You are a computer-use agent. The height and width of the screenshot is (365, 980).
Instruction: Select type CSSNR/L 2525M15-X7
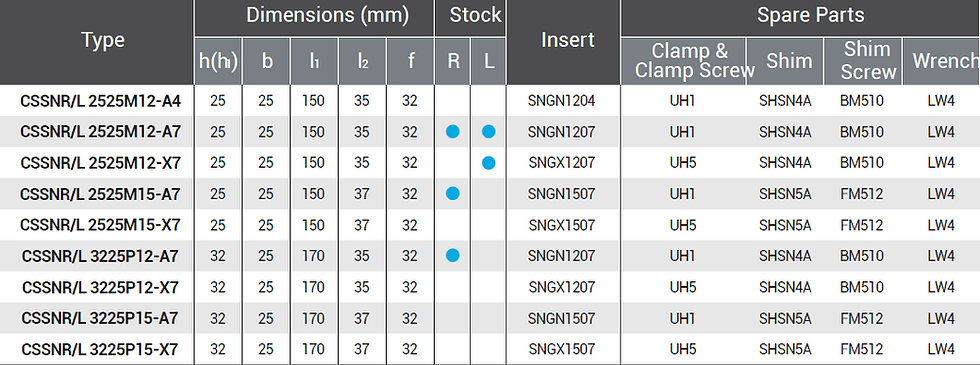(x=101, y=224)
